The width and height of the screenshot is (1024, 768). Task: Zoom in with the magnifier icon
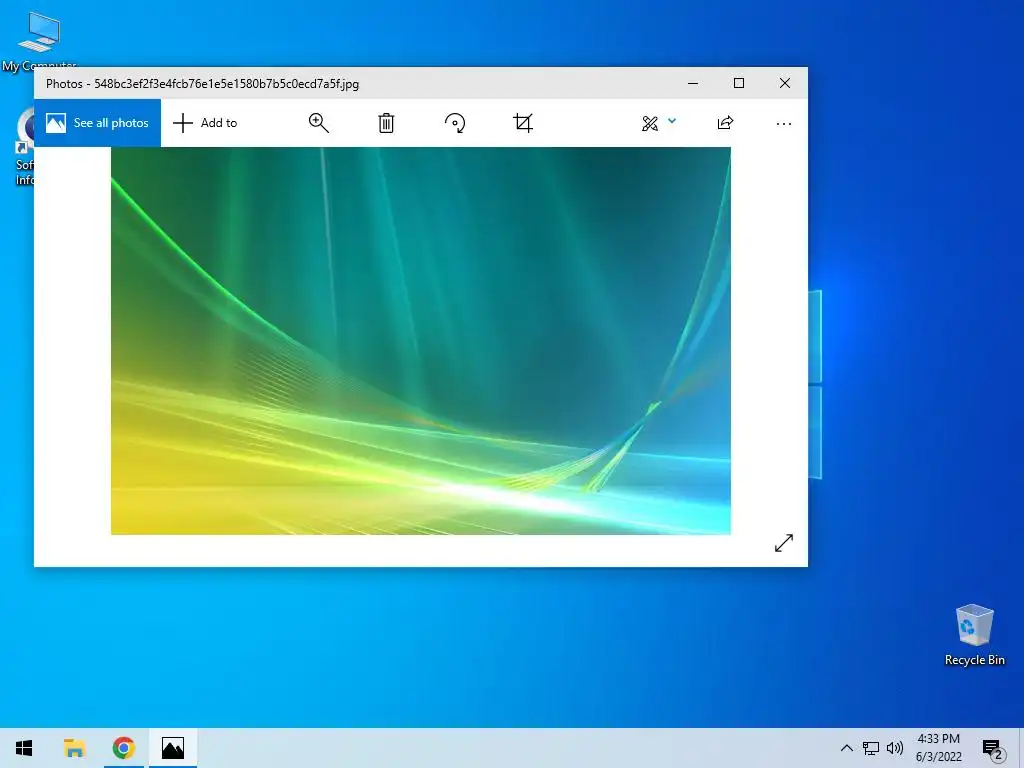319,123
